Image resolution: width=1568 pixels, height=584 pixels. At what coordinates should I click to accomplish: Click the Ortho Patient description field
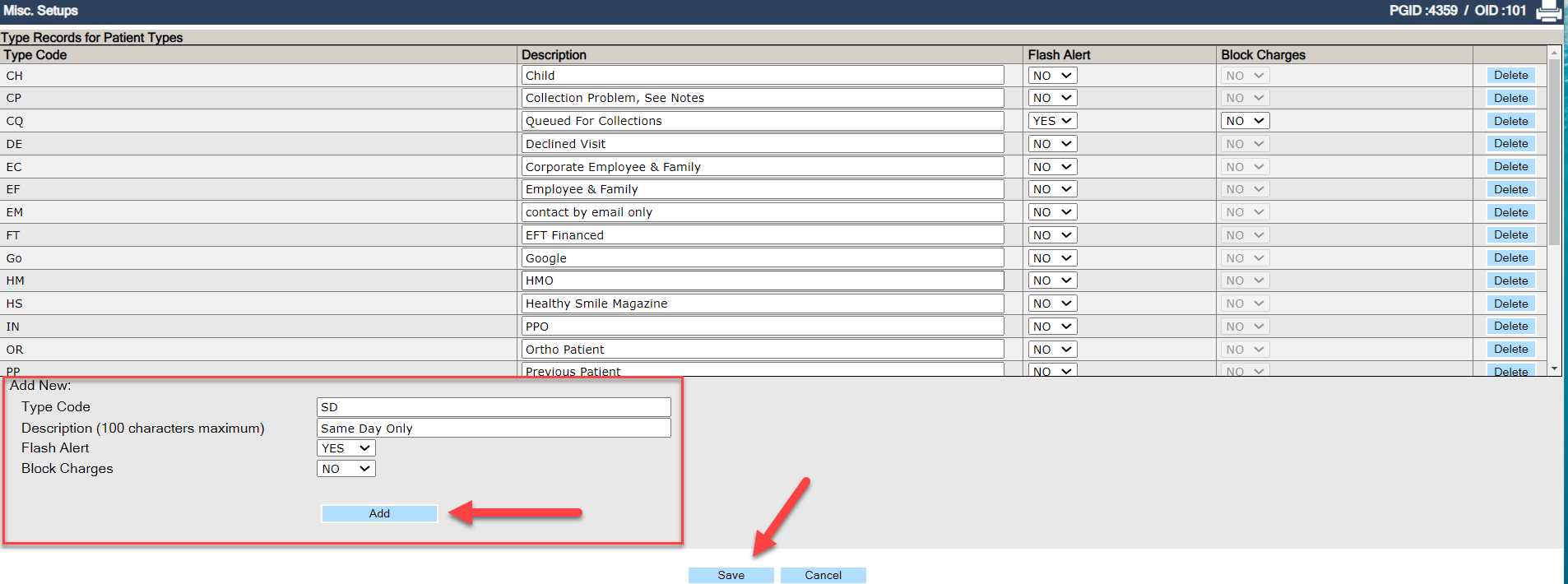point(762,350)
